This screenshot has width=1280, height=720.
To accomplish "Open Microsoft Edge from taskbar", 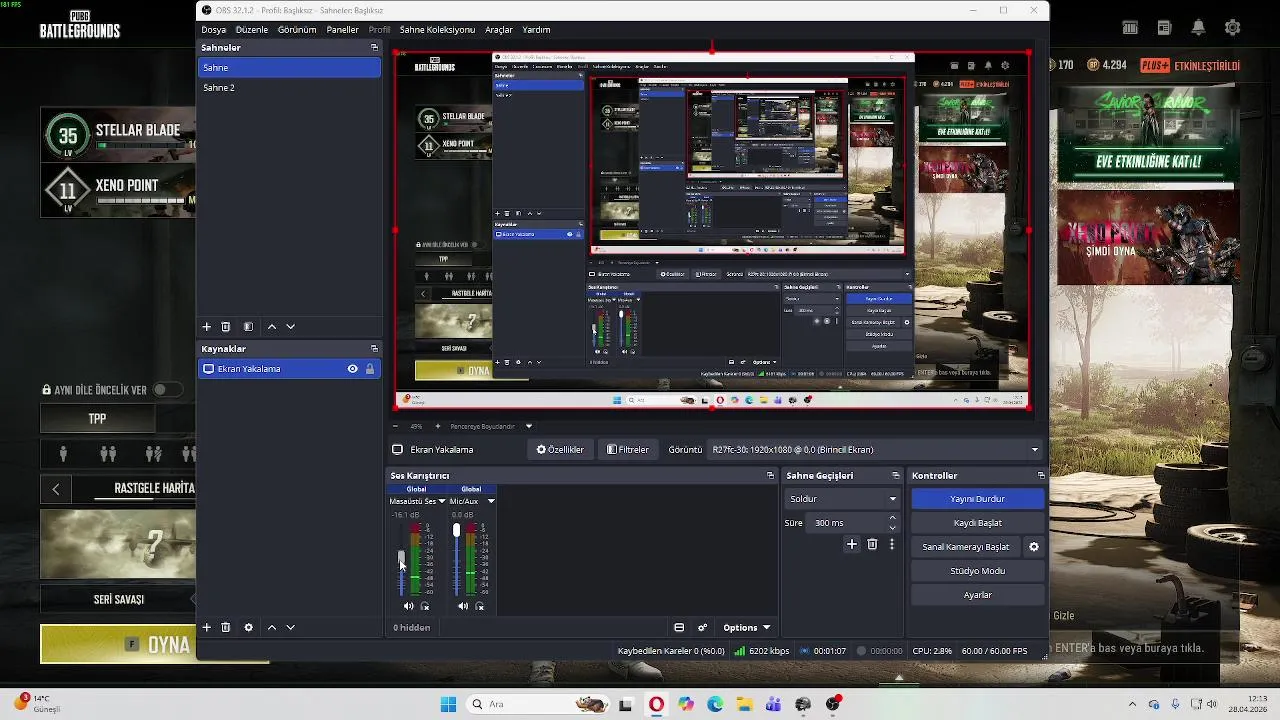I will pos(715,704).
